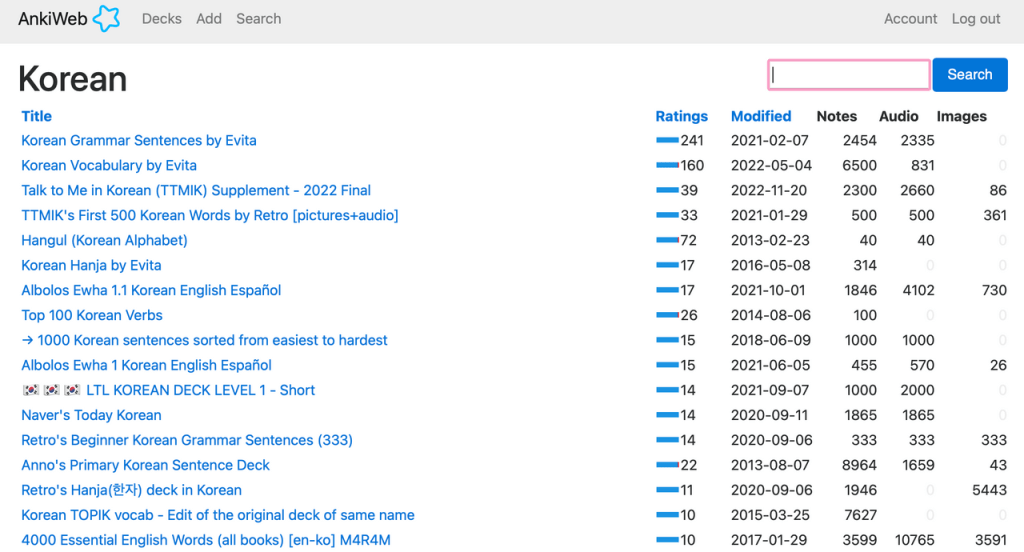
Task: Click the Images column header
Action: (x=961, y=116)
